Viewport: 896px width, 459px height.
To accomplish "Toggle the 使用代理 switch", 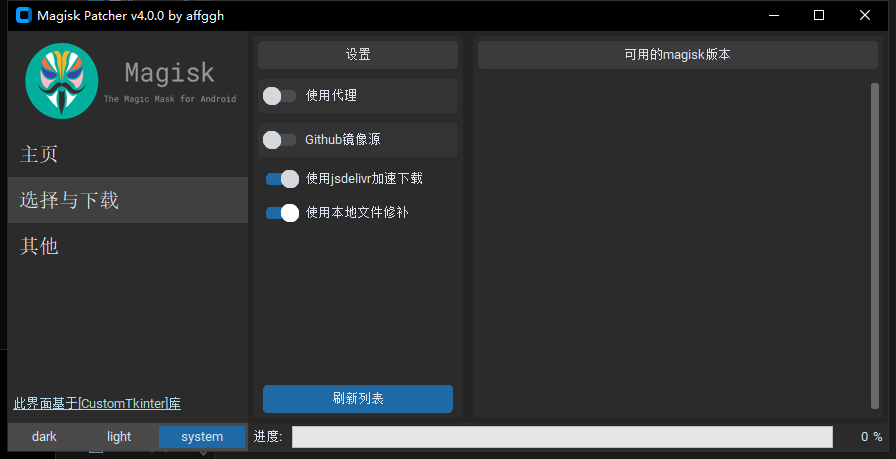I will pos(279,96).
